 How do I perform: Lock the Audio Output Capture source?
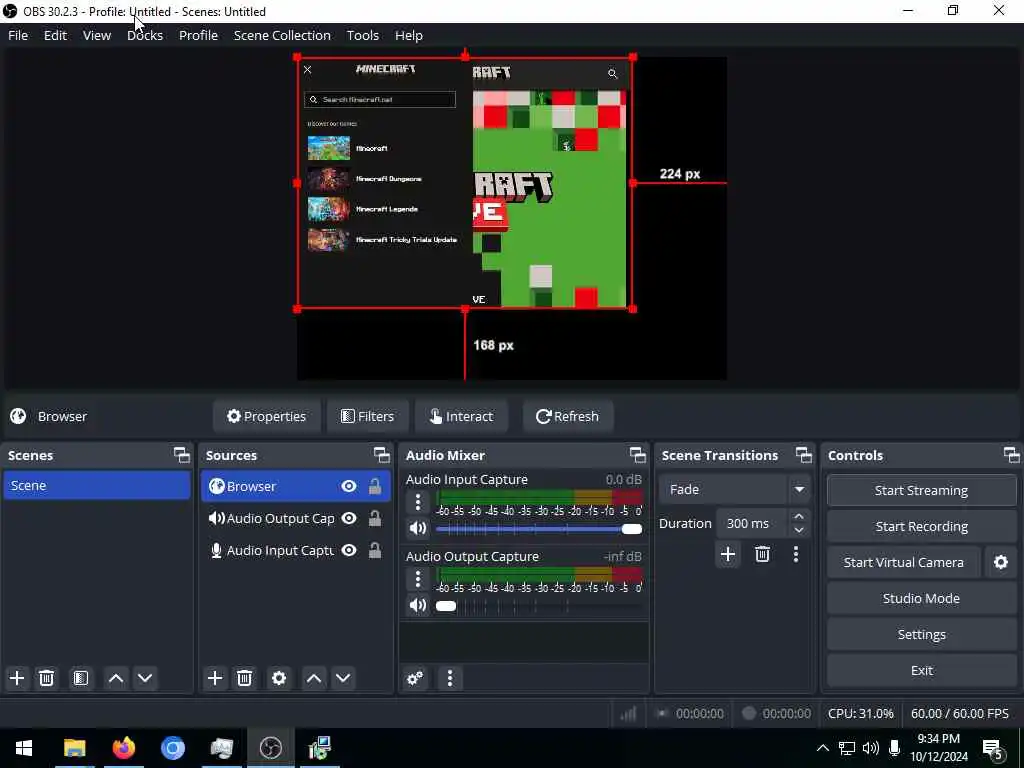[x=375, y=518]
